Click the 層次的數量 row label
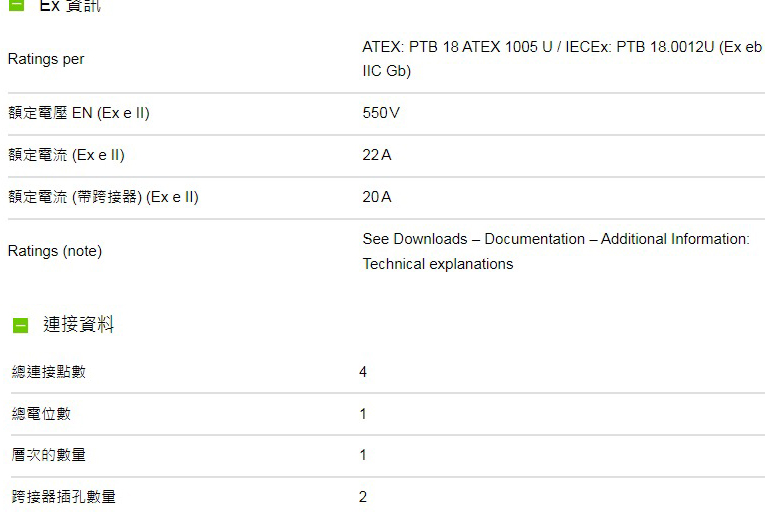Image resolution: width=765 pixels, height=527 pixels. tap(48, 455)
